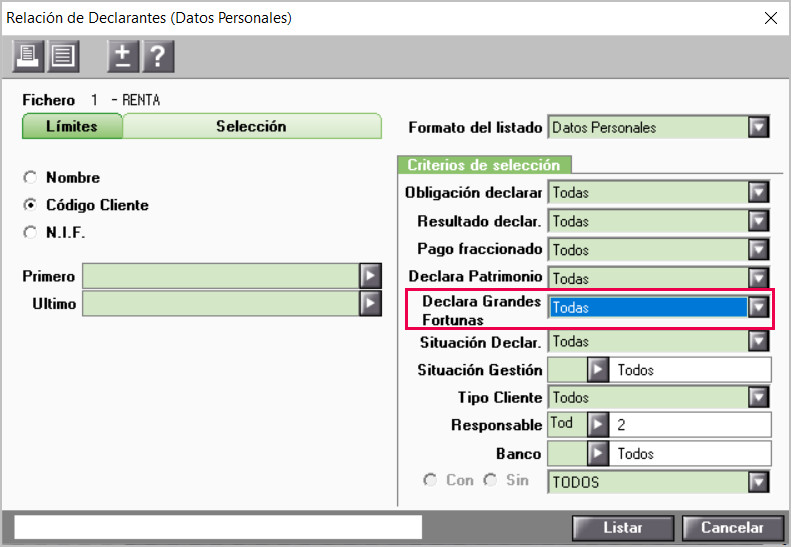791x547 pixels.
Task: Click the Responsable value '2'
Action: pos(621,425)
